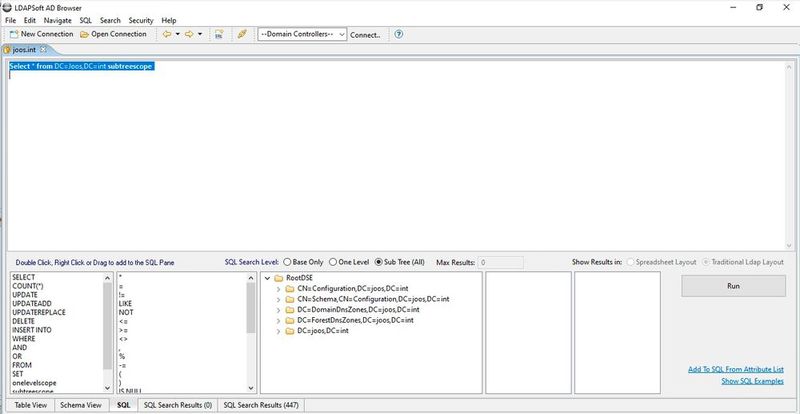The width and height of the screenshot is (800, 414).
Task: Select CN=Schema,CN=Configuration,DC=joos,DC=int tree item
Action: 373,299
